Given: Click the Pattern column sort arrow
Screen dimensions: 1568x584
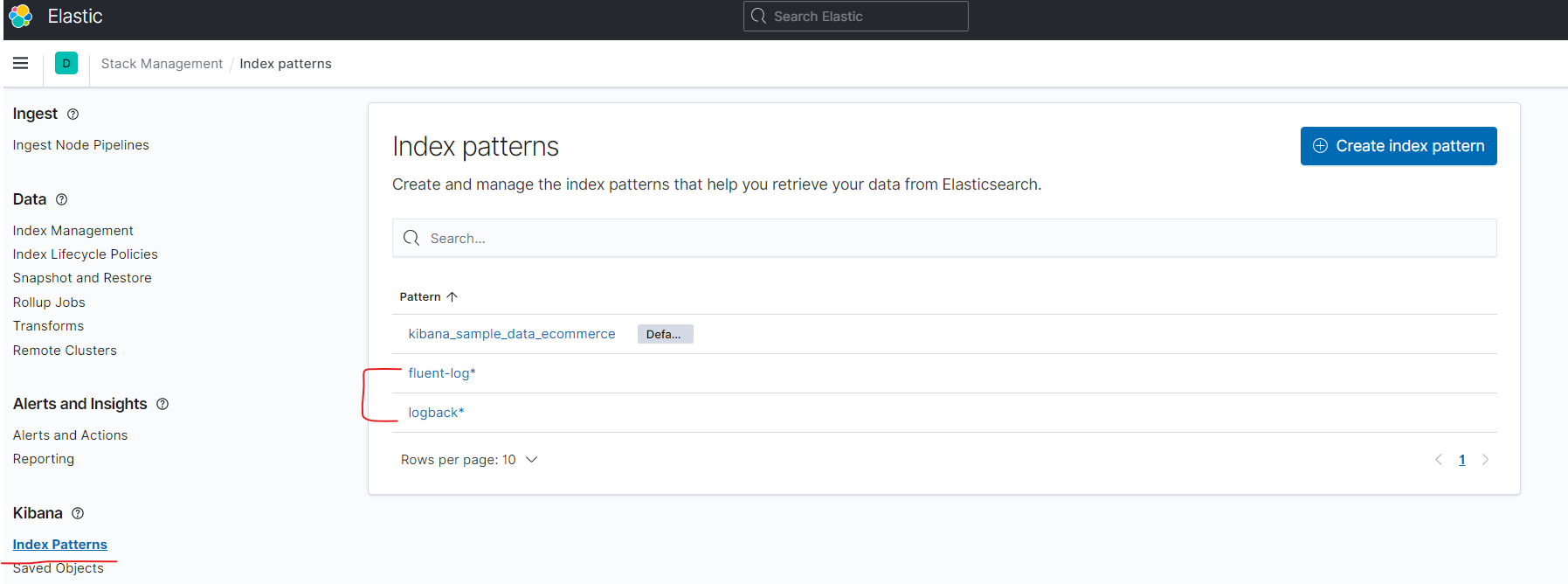Looking at the screenshot, I should [x=452, y=297].
